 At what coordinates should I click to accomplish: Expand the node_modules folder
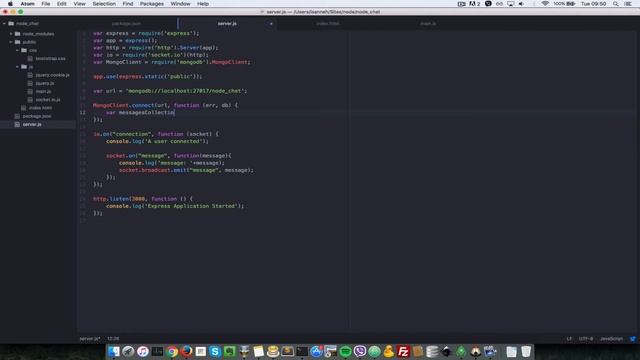pos(11,34)
